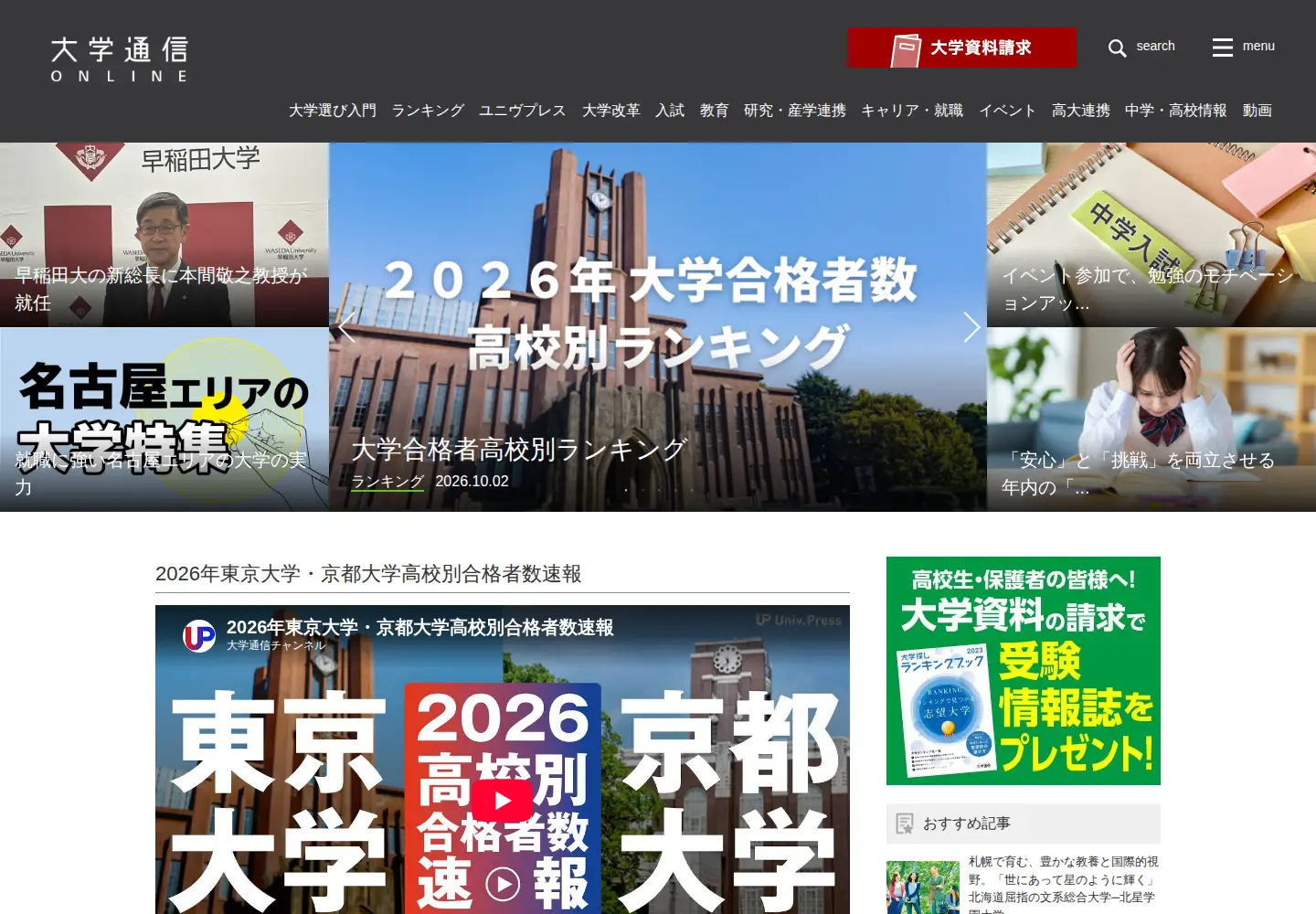
Task: Click the UP channel avatar in video
Action: click(x=199, y=635)
